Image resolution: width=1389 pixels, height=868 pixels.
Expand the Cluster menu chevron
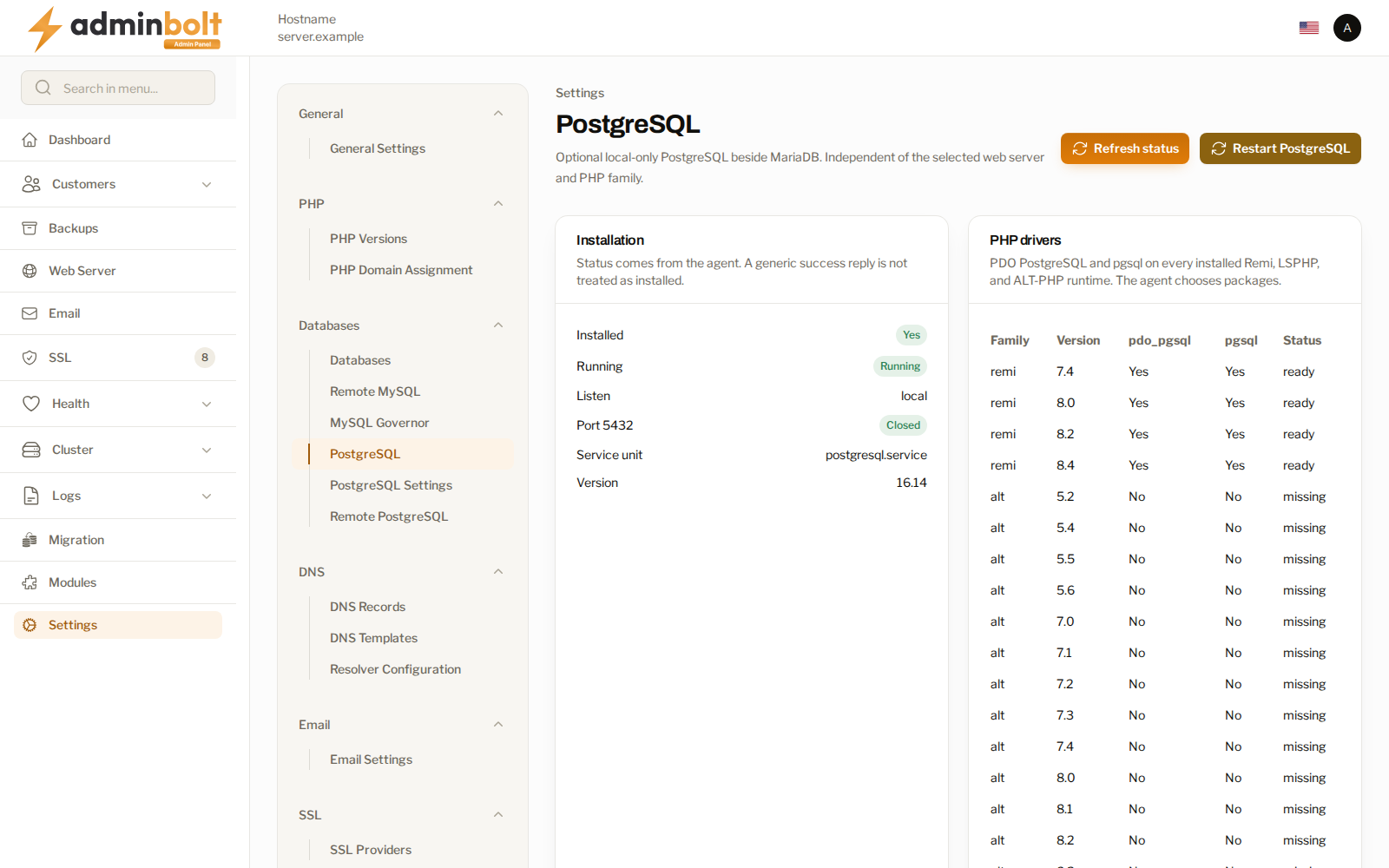207,450
